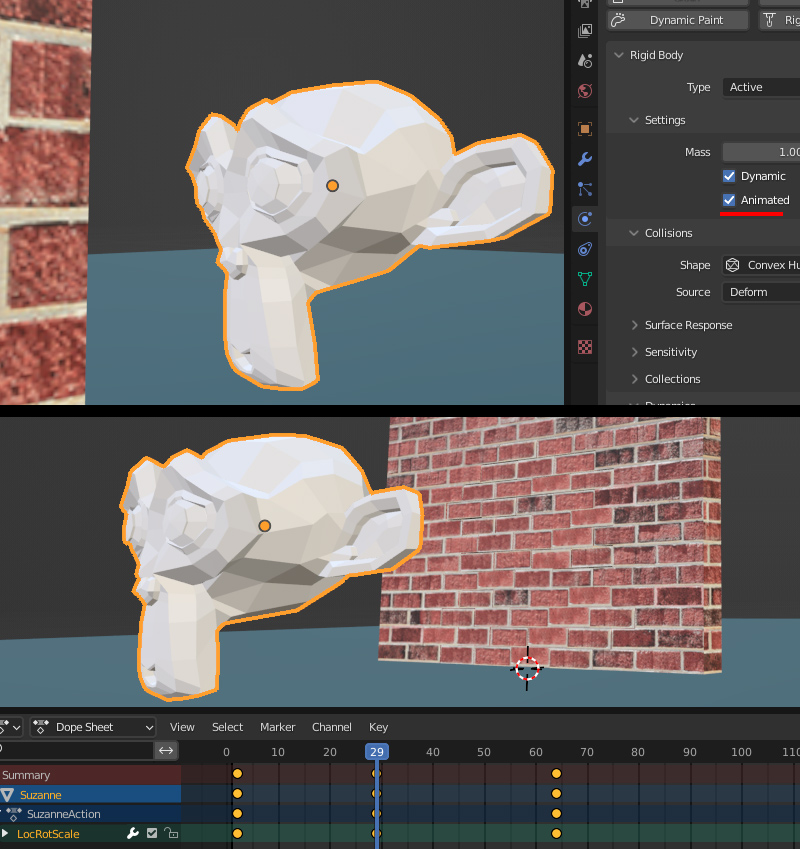Screen dimensions: 800x849
Task: Open the collision Shape dropdown
Action: click(x=761, y=265)
